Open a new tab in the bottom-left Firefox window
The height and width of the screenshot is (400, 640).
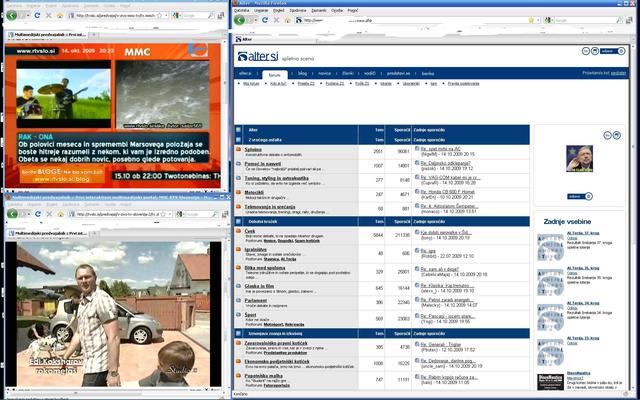tap(93, 233)
